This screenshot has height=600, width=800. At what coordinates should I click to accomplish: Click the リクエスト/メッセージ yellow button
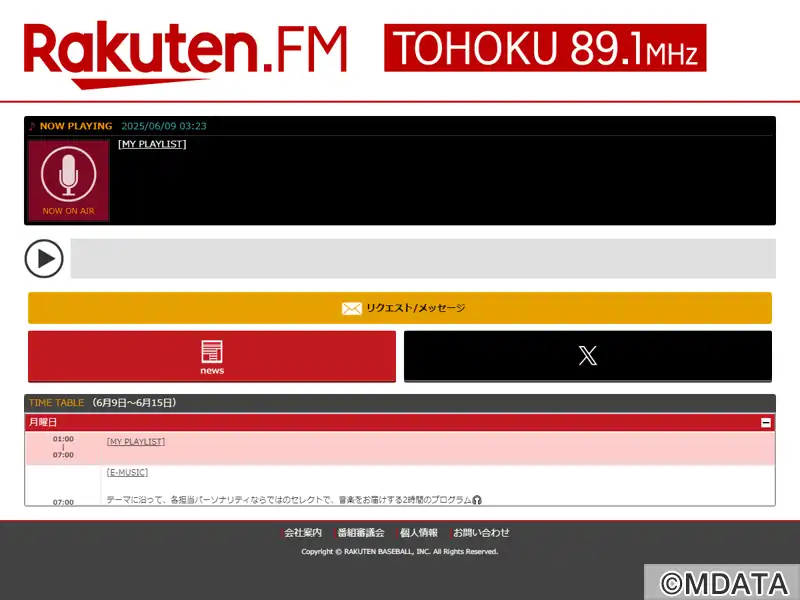pyautogui.click(x=400, y=308)
